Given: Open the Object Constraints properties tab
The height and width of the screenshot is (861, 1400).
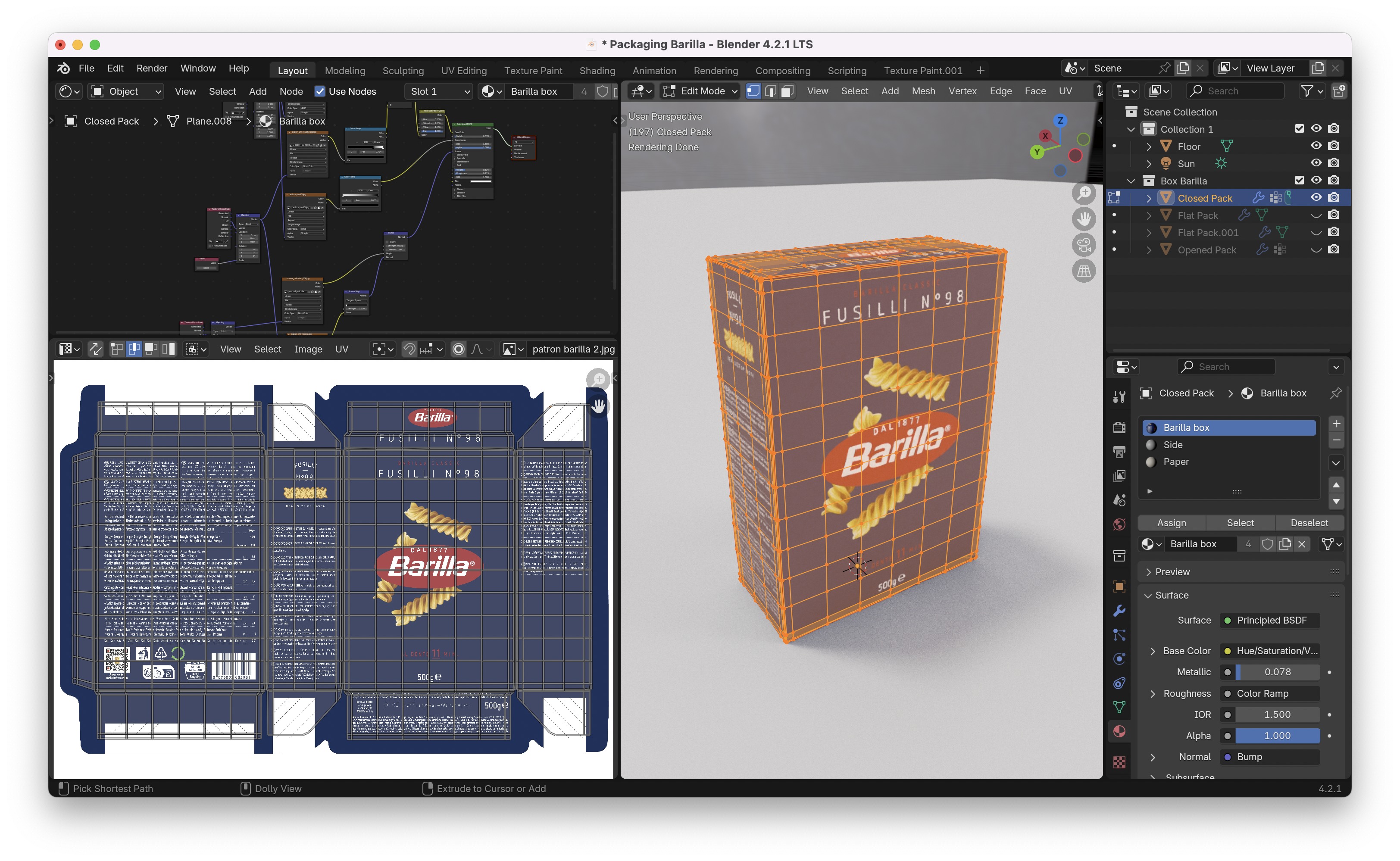Looking at the screenshot, I should [1119, 683].
